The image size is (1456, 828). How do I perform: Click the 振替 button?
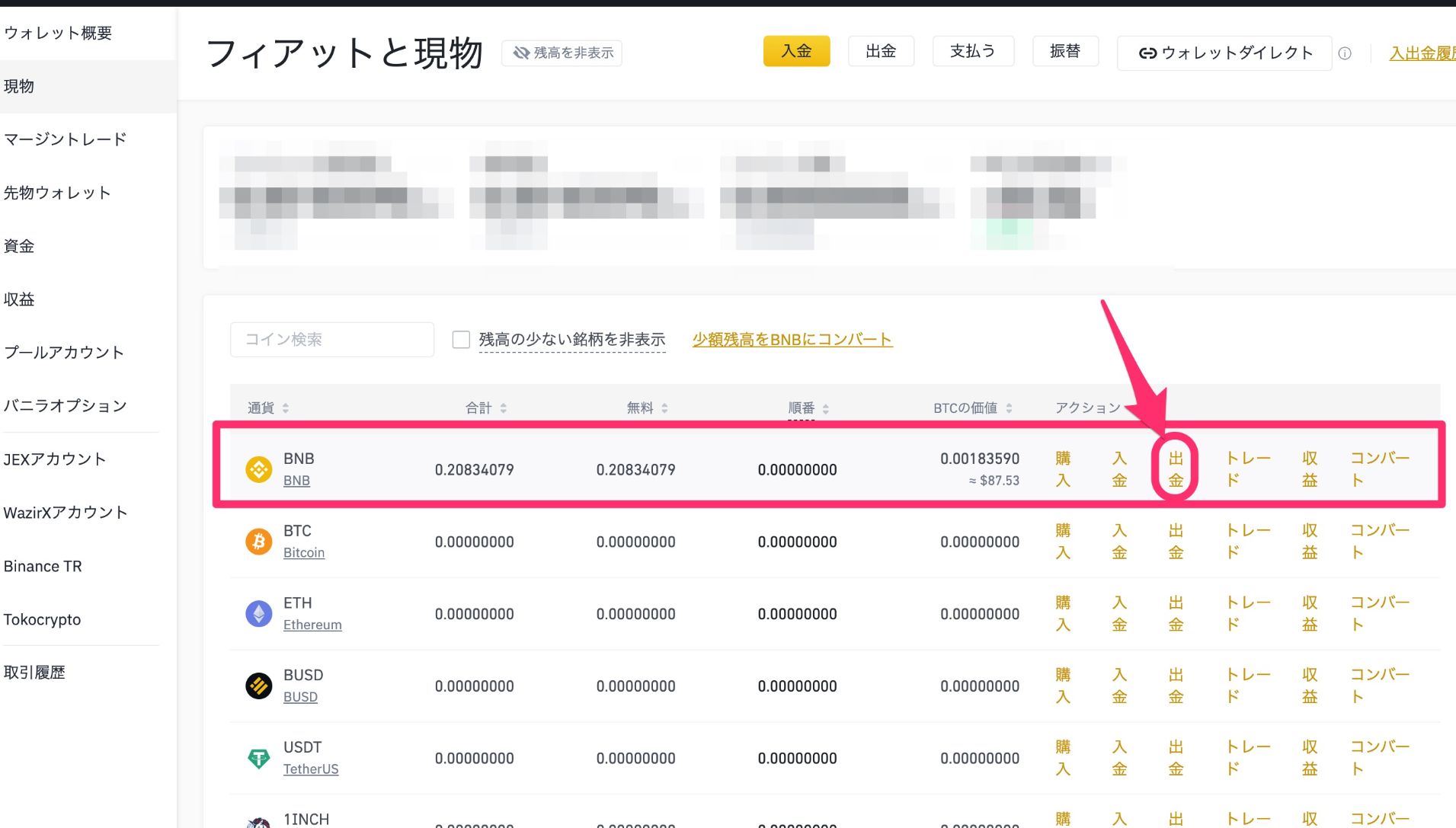coord(1065,51)
